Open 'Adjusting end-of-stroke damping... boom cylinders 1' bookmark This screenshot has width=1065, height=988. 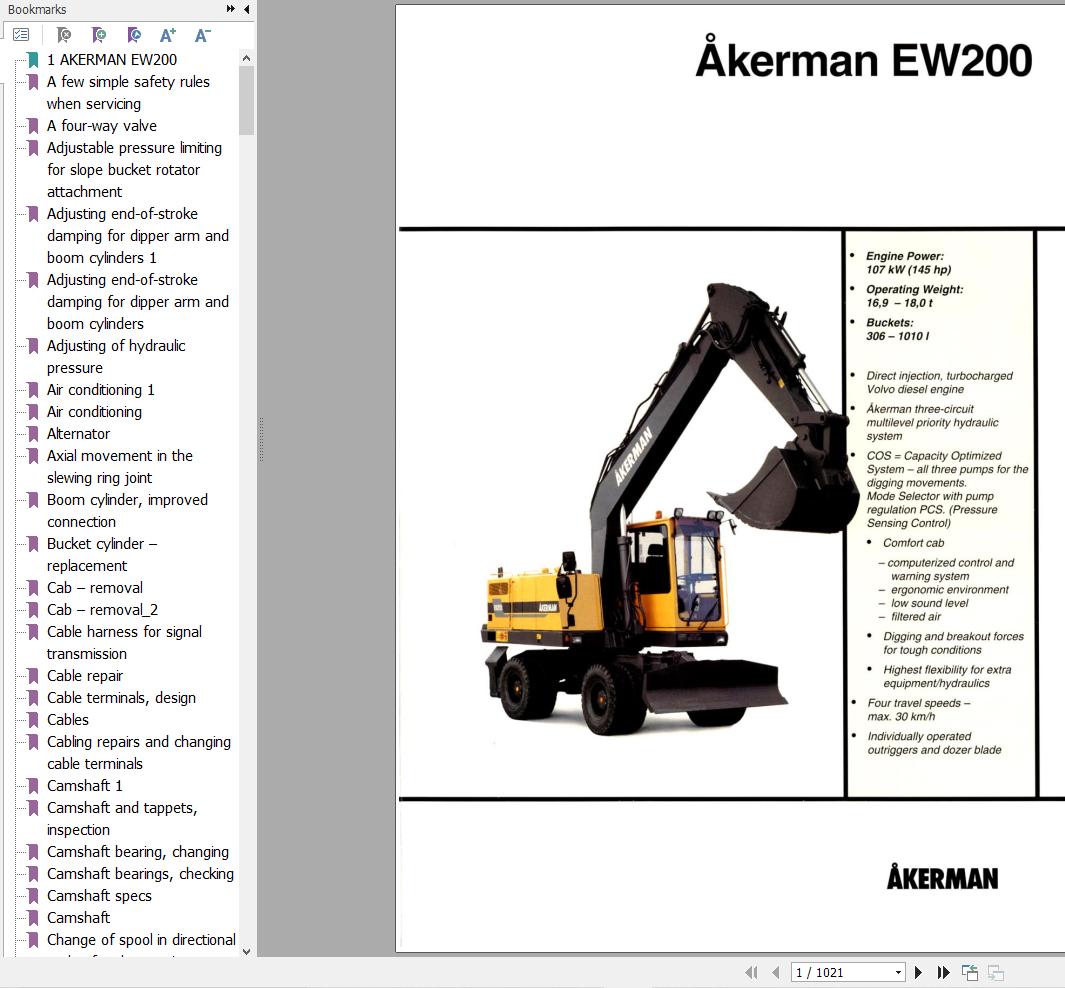[137, 236]
